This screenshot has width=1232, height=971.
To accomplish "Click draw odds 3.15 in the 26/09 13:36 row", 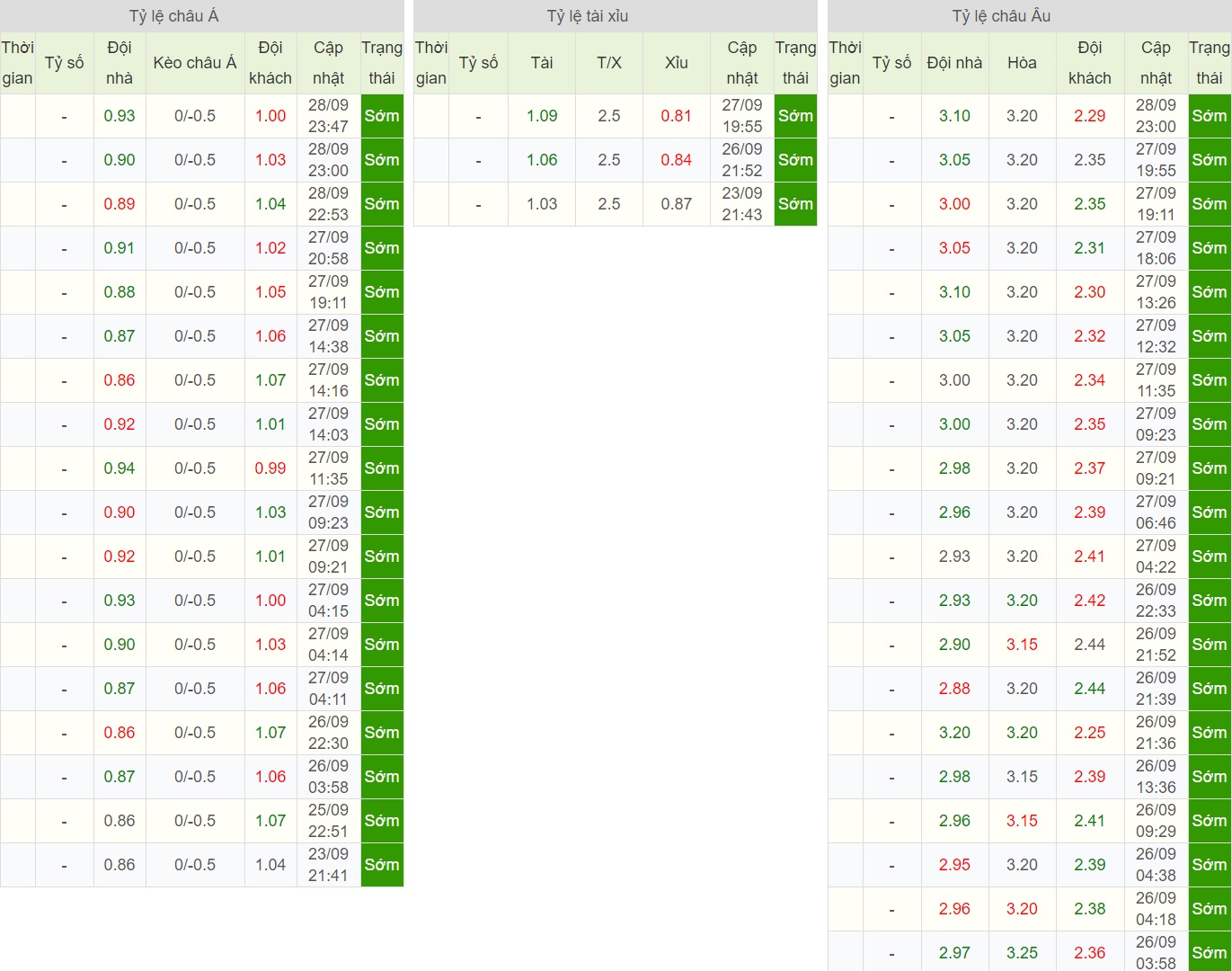I will (1022, 777).
